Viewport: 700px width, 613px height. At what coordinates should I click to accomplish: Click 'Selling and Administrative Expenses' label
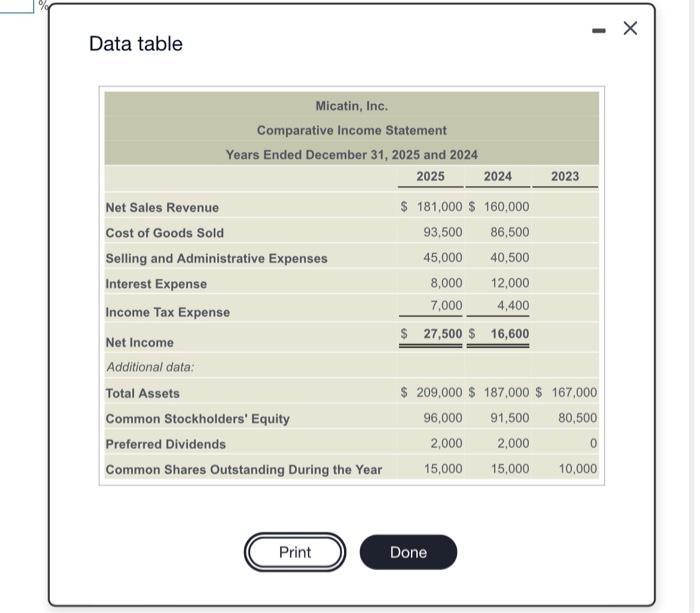(x=217, y=259)
